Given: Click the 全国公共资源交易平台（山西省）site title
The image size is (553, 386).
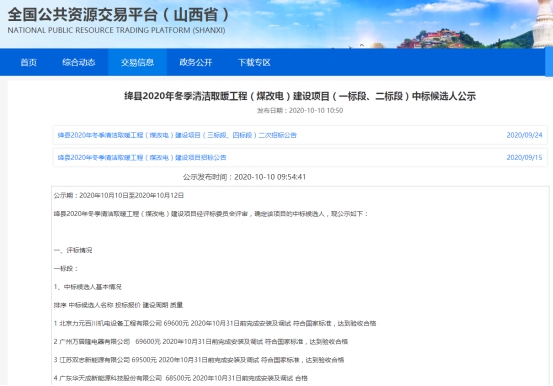Looking at the screenshot, I should [118, 15].
